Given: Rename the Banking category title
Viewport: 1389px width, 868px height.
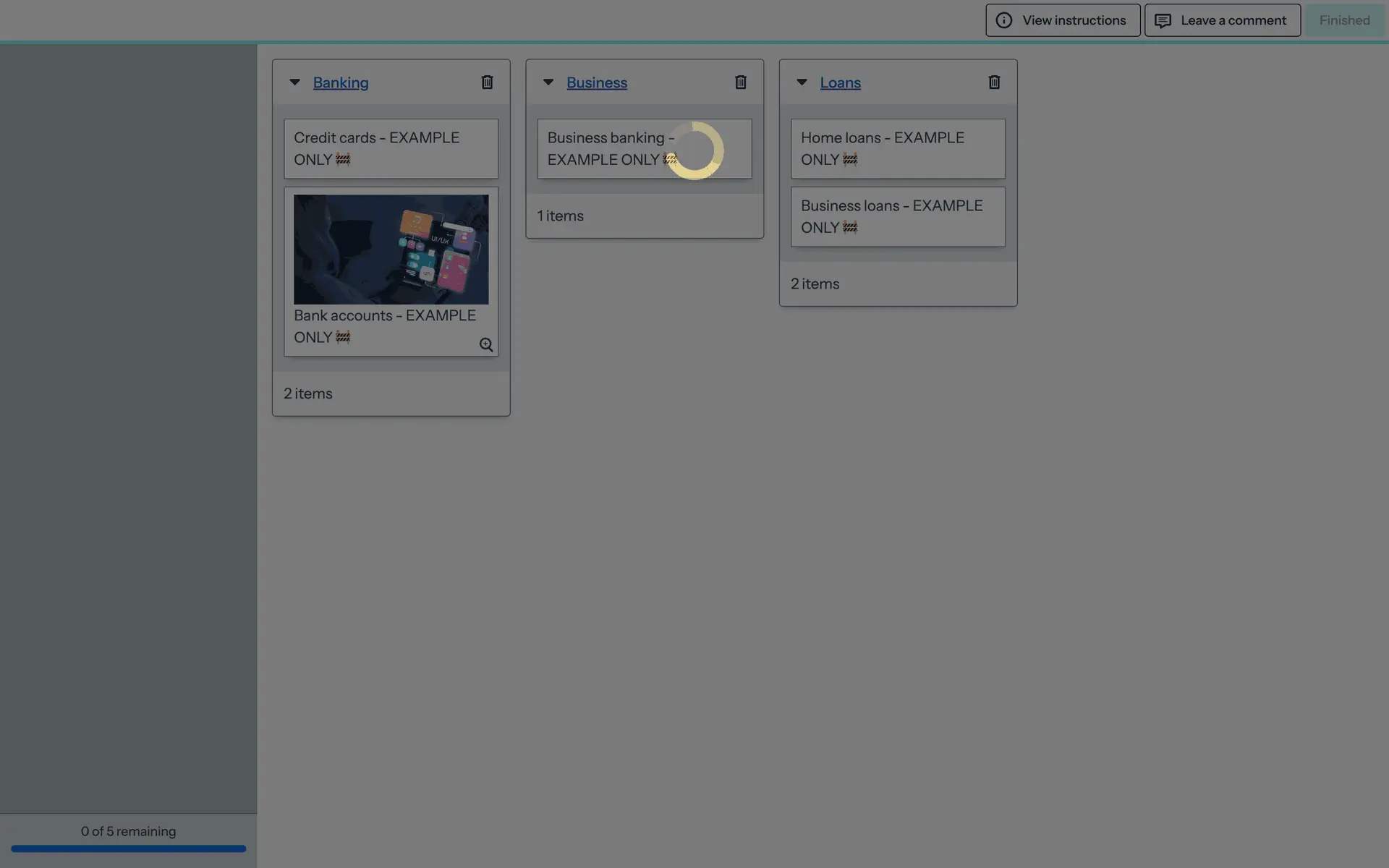Looking at the screenshot, I should 340,82.
